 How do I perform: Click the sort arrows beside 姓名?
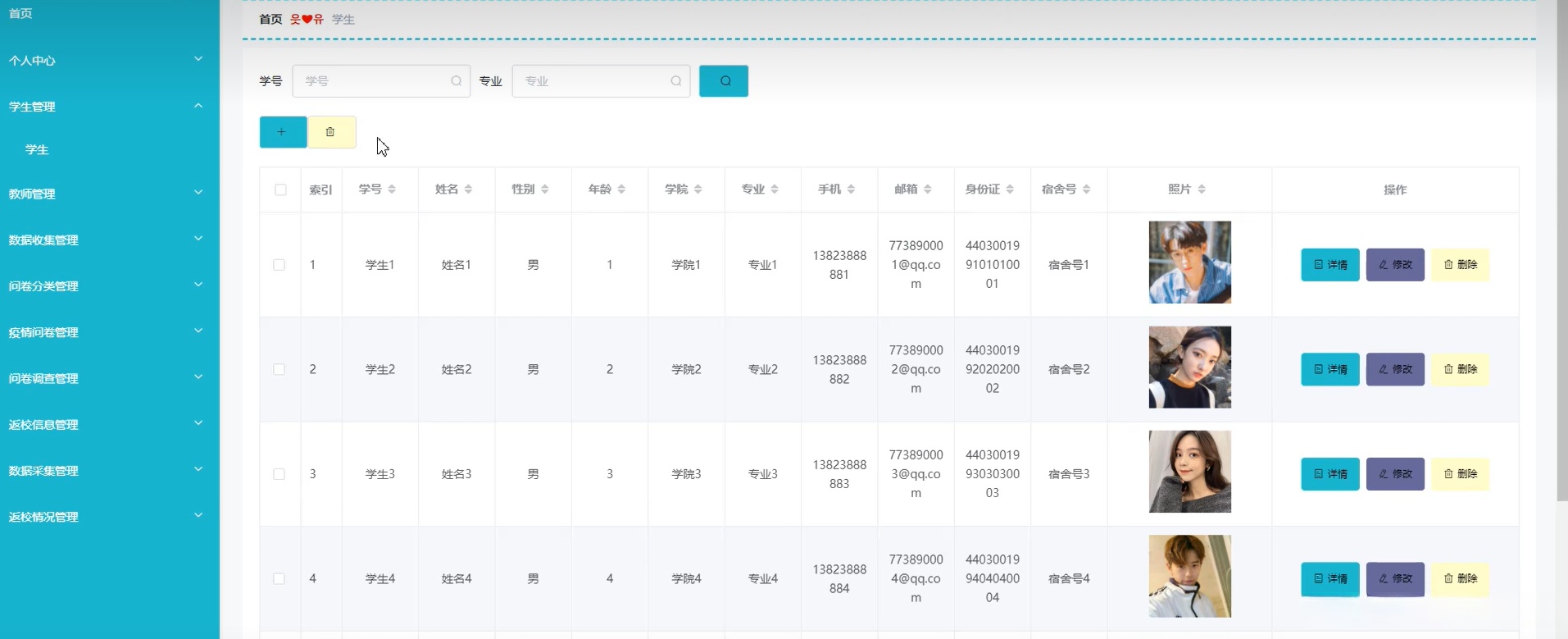tap(468, 189)
